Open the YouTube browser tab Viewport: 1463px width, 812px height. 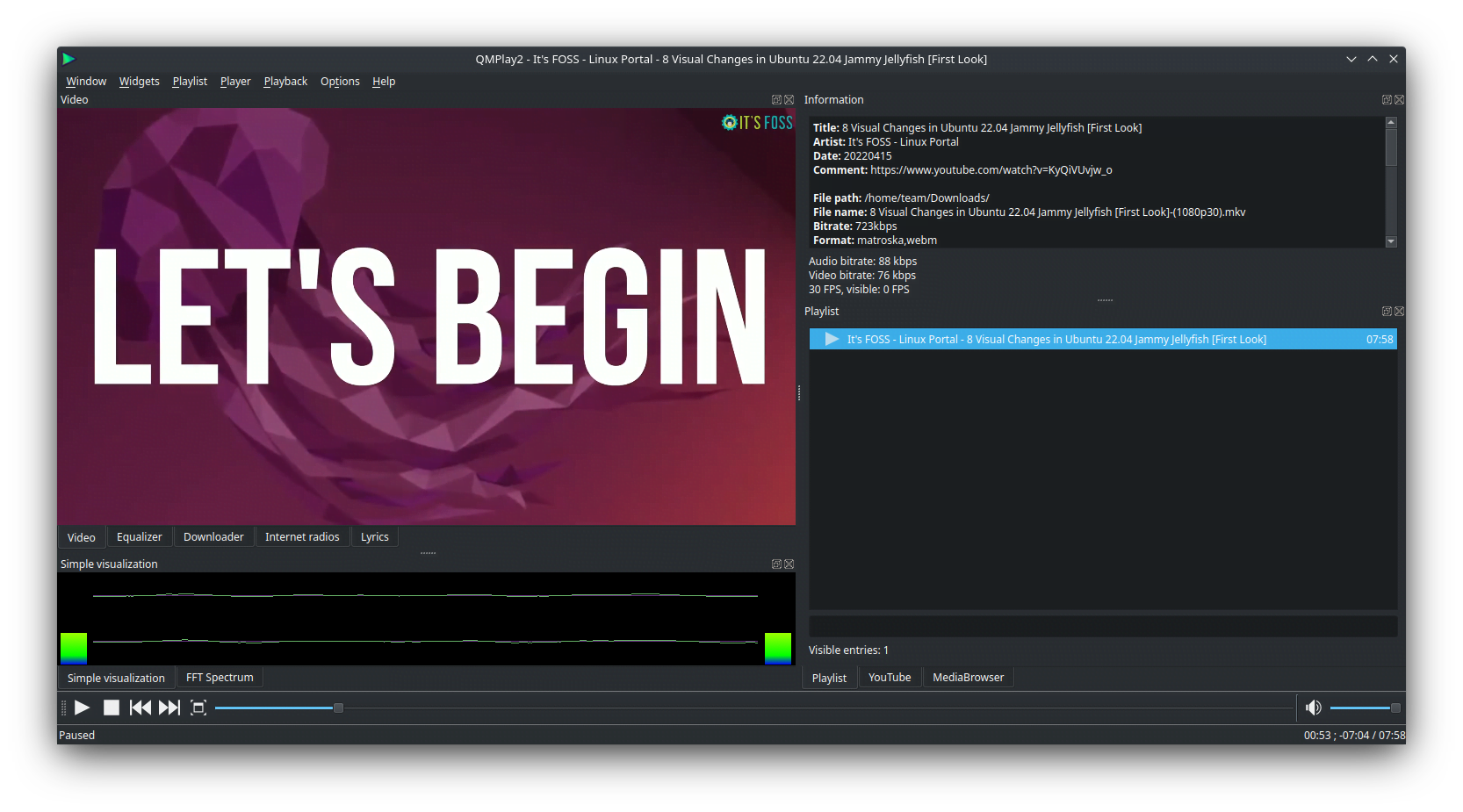tap(889, 677)
